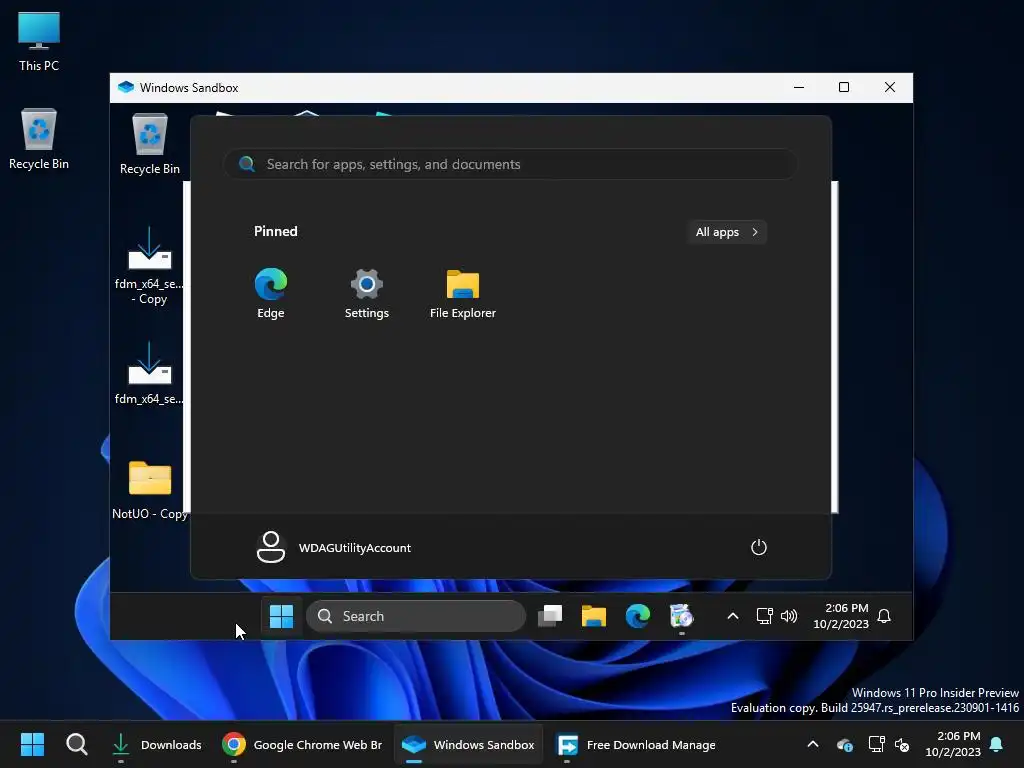Open the installer icon in the sandbox taskbar
The height and width of the screenshot is (768, 1024).
(681, 616)
